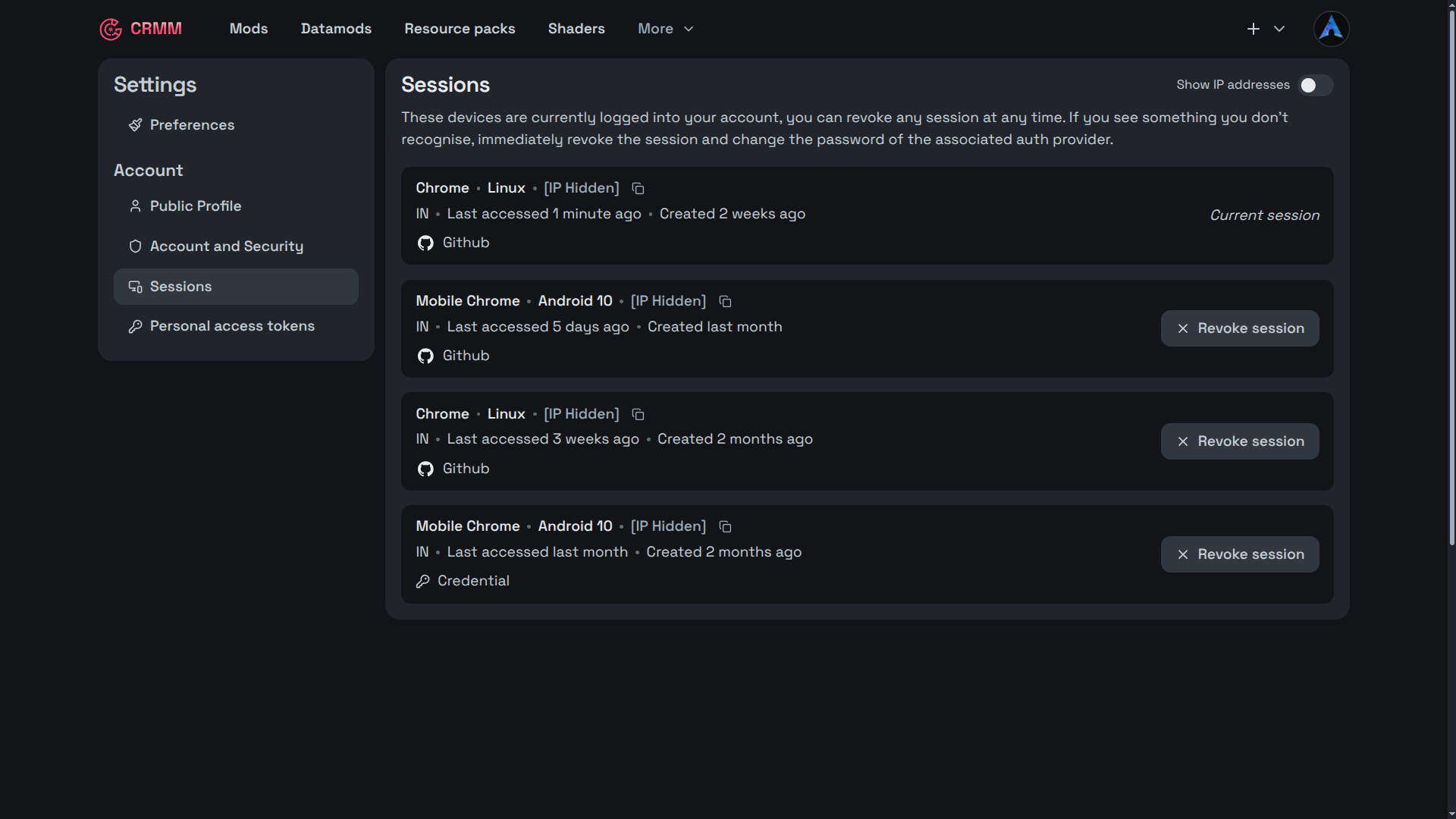The width and height of the screenshot is (1456, 819).
Task: Revoke session accessed 5 days ago
Action: (x=1240, y=328)
